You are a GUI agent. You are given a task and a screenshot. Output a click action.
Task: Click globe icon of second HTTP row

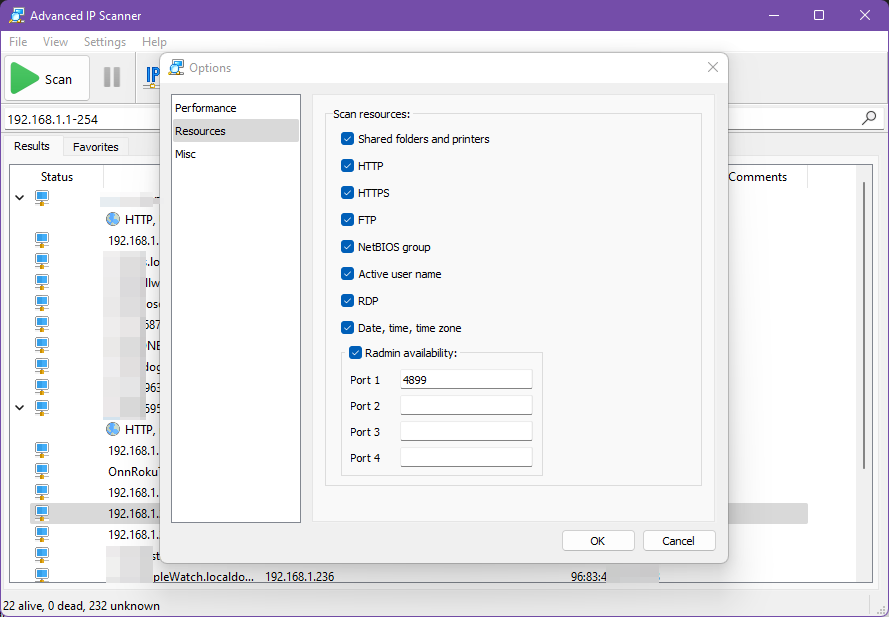113,429
